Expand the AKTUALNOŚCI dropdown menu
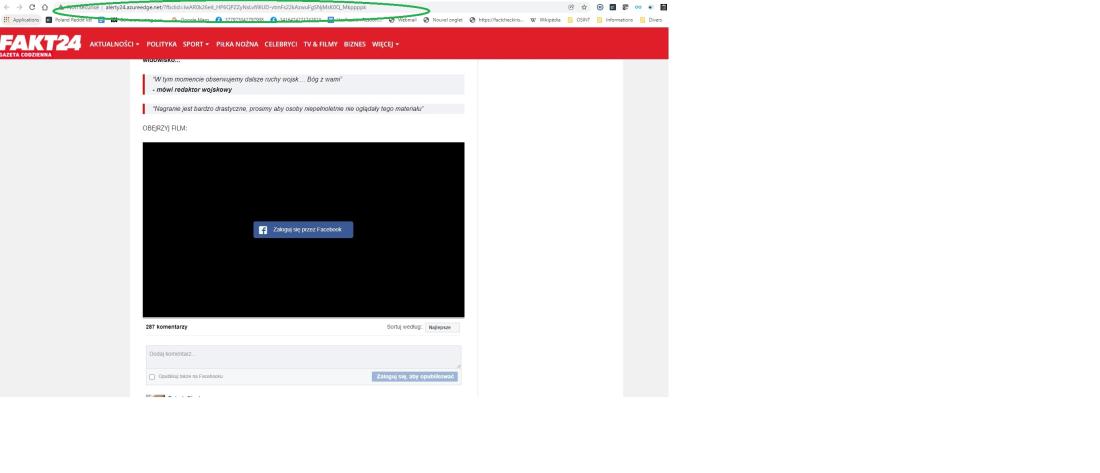This screenshot has height=473, width=1100. pos(114,44)
